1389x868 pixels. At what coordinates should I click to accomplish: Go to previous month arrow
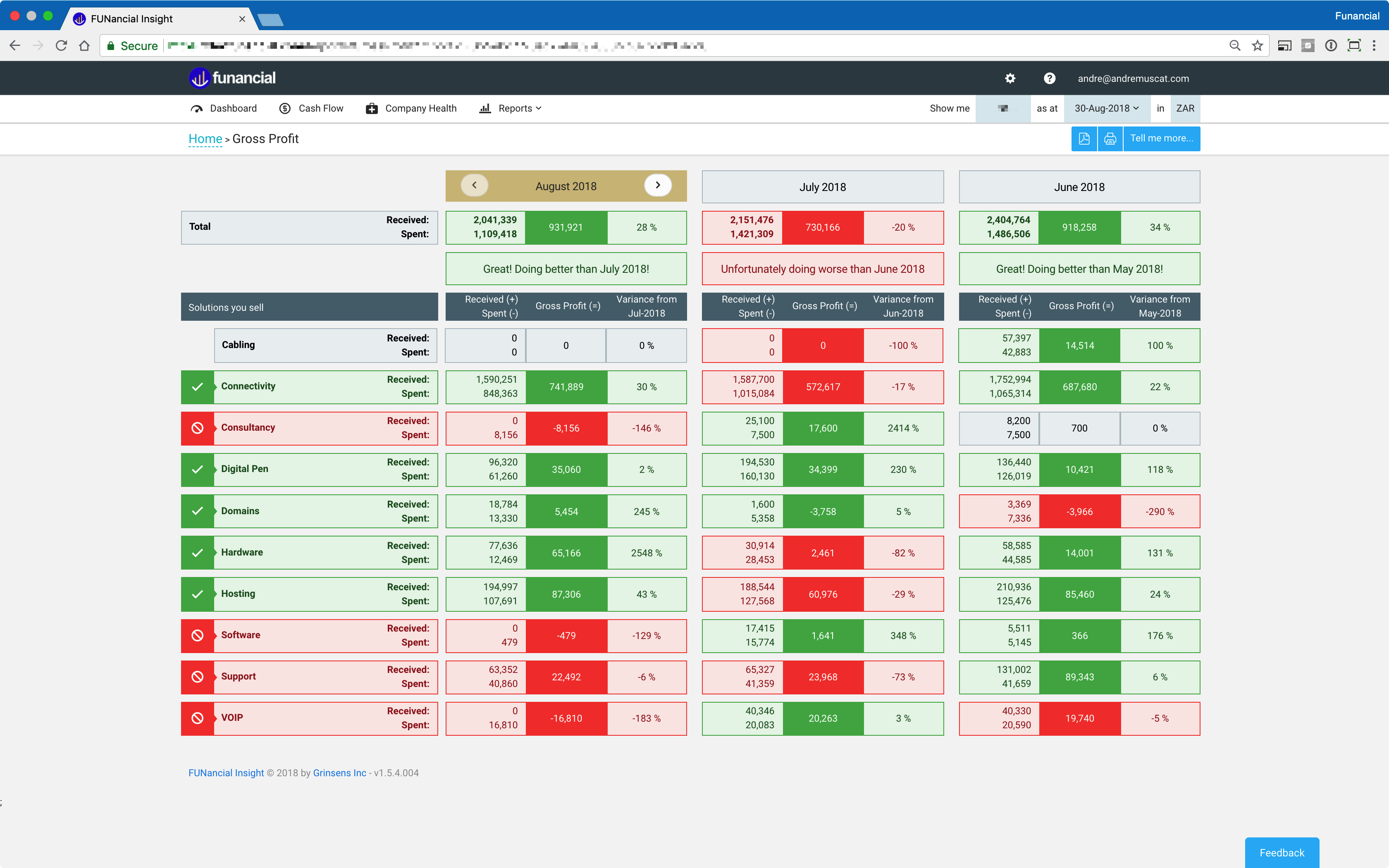[474, 186]
